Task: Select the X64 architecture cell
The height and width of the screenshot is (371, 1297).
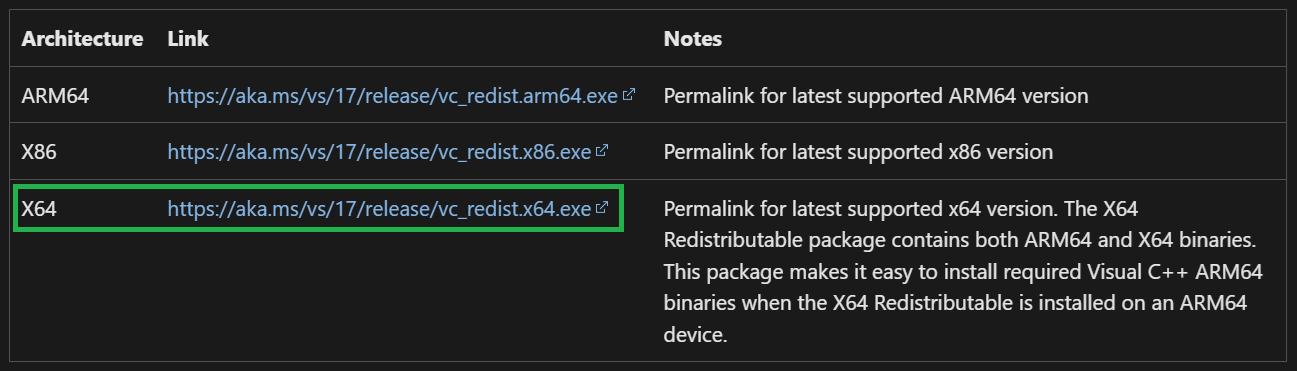Action: (x=38, y=208)
